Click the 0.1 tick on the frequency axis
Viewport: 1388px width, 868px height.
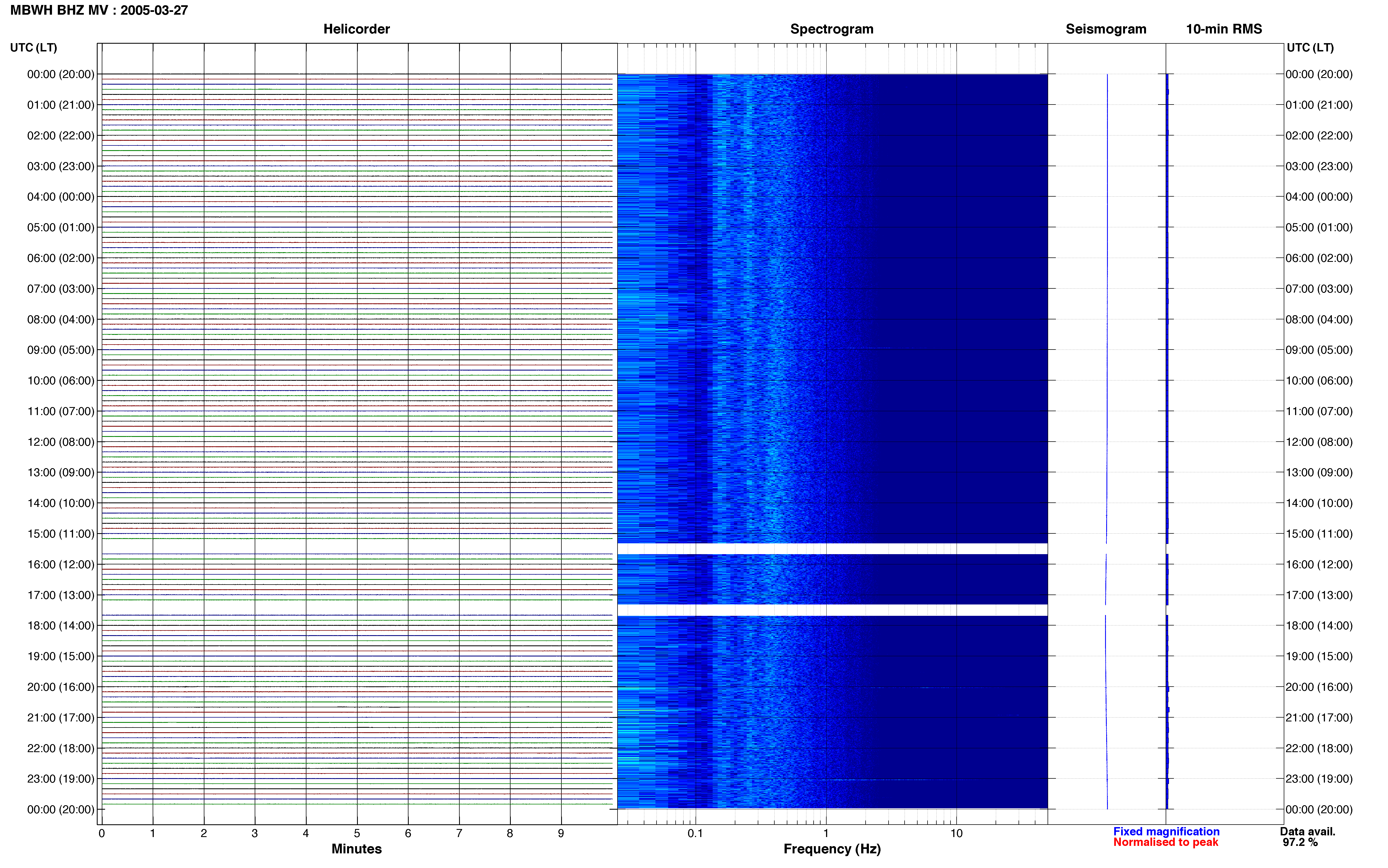pyautogui.click(x=695, y=833)
